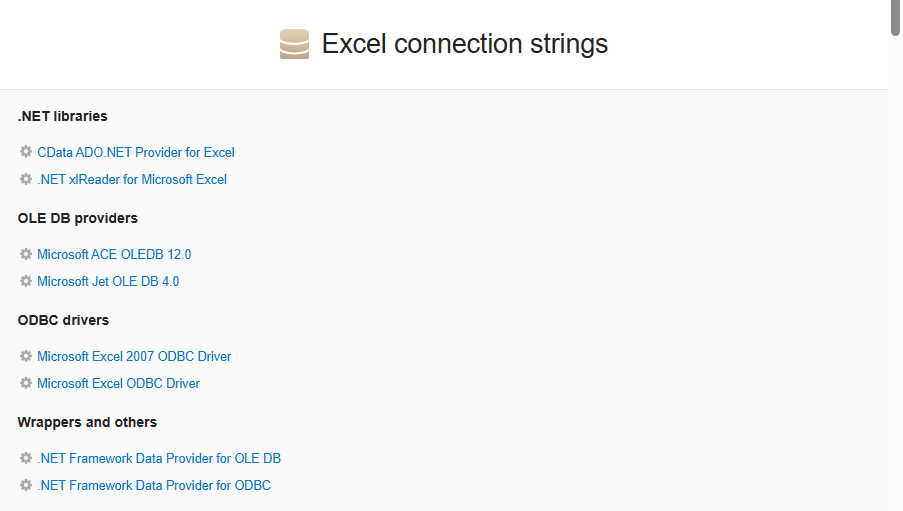Open .NET Framework Data Provider for OLE DB
Screen dimensions: 903x511
pyautogui.click(x=159, y=458)
